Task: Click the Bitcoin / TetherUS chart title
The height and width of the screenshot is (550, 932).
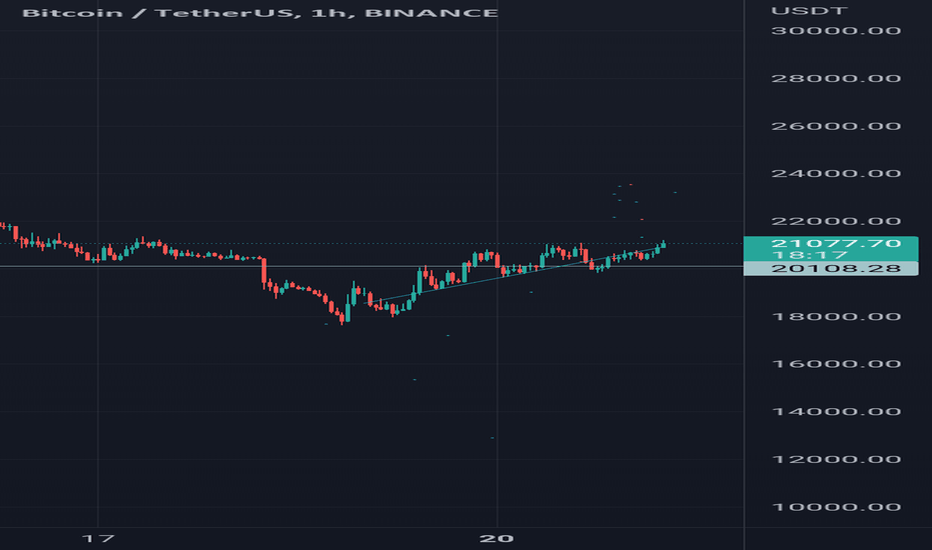Action: pyautogui.click(x=260, y=12)
